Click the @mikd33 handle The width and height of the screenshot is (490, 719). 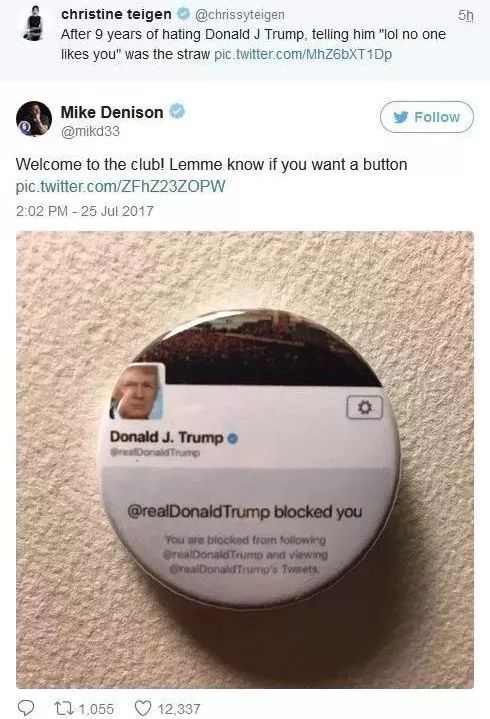tap(90, 131)
